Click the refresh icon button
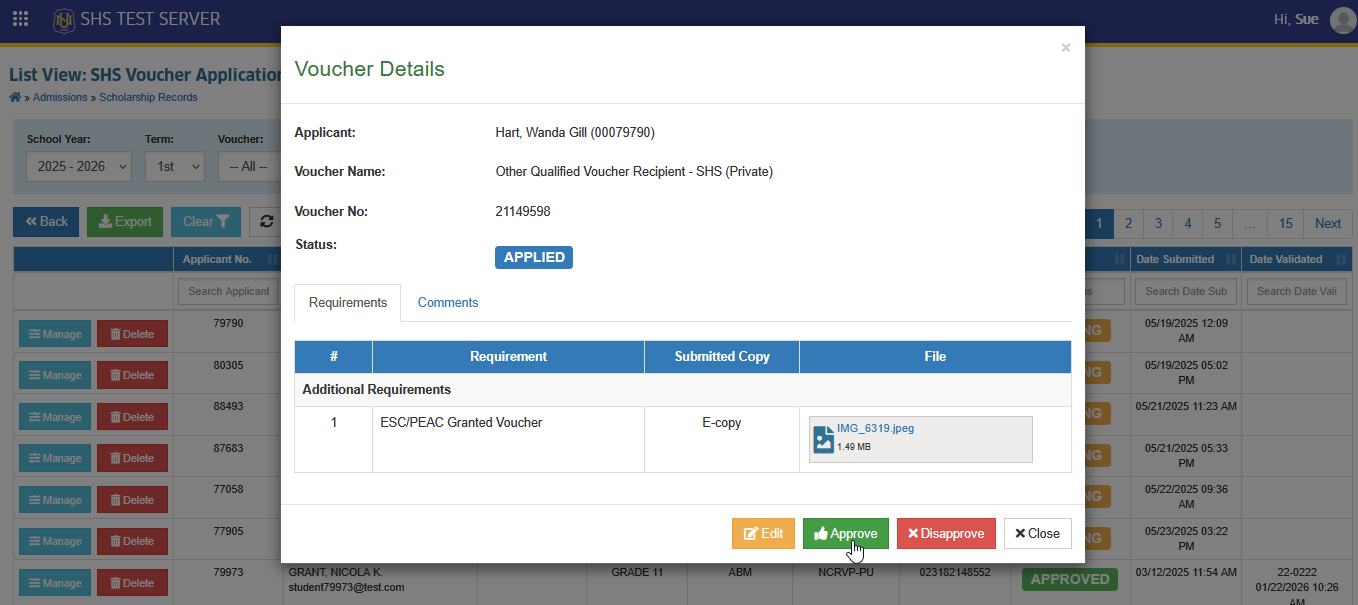Viewport: 1358px width, 605px height. pos(265,222)
